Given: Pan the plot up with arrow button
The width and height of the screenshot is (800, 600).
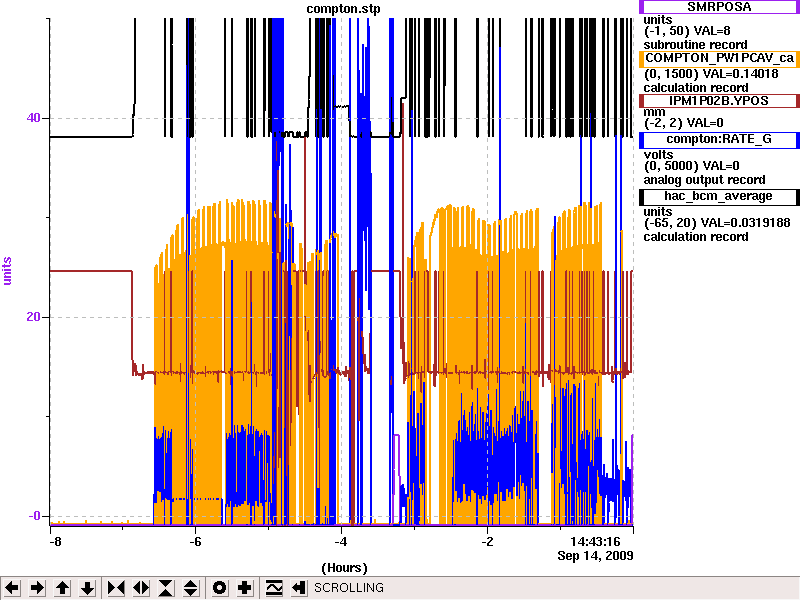Looking at the screenshot, I should 62,588.
